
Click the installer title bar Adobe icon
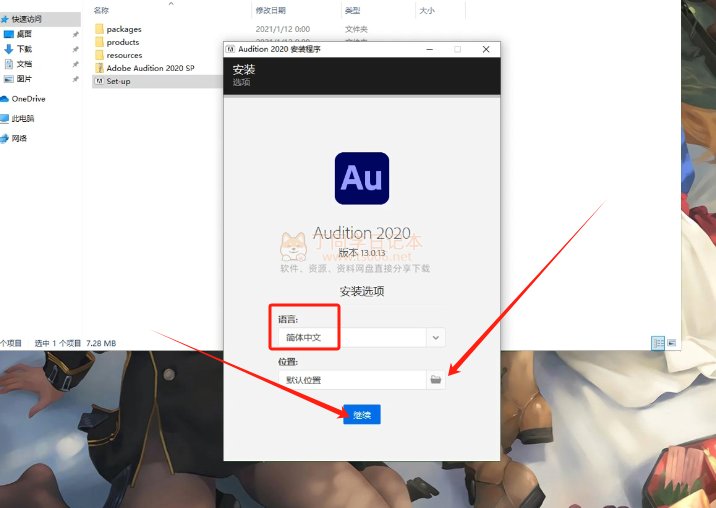[x=231, y=49]
